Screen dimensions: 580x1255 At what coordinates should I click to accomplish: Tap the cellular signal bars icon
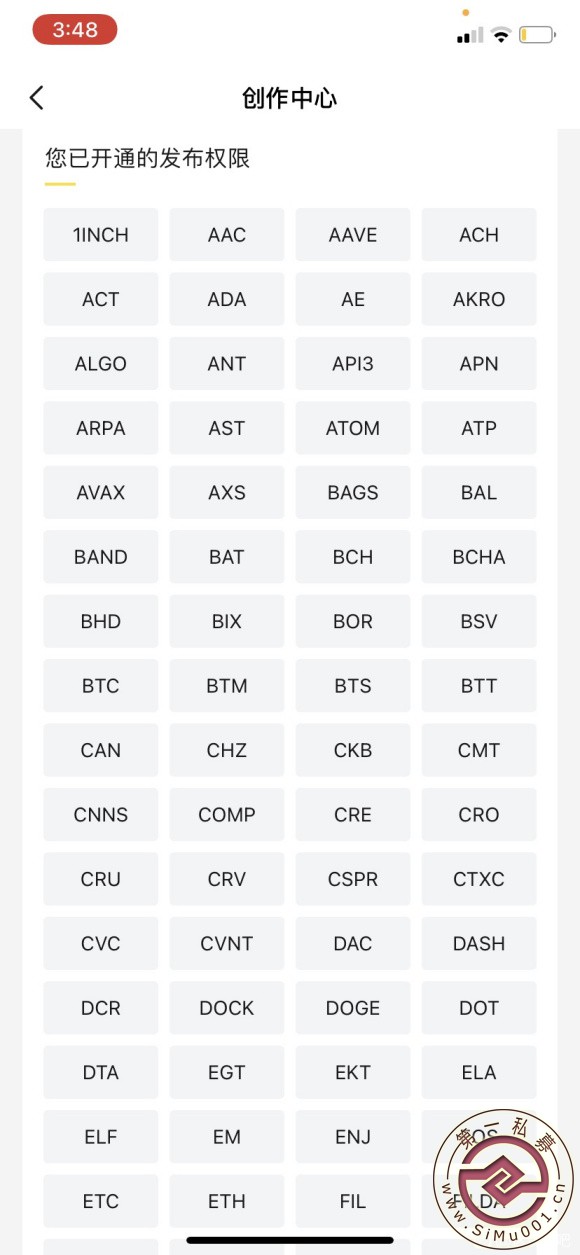[469, 35]
